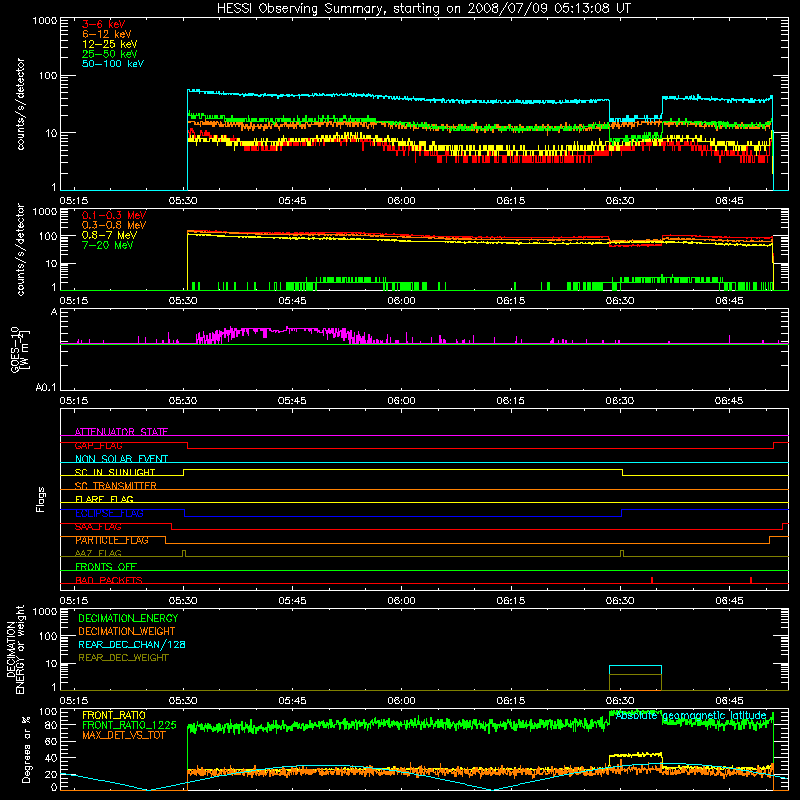Viewport: 800px width, 800px height.
Task: Click 06:00 tick under the keV panel
Action: [402, 201]
